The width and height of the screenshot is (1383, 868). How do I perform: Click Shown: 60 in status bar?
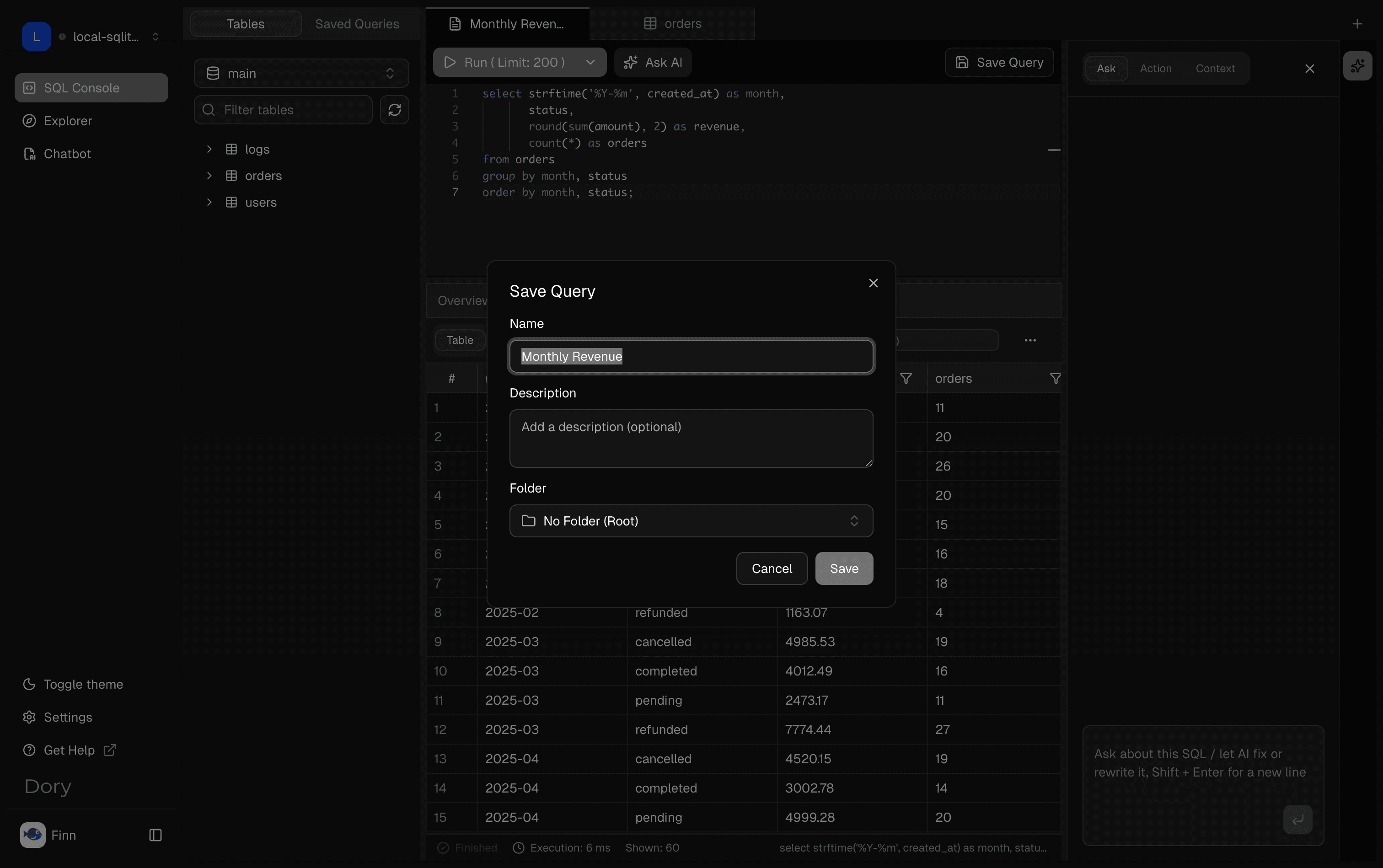tap(652, 848)
